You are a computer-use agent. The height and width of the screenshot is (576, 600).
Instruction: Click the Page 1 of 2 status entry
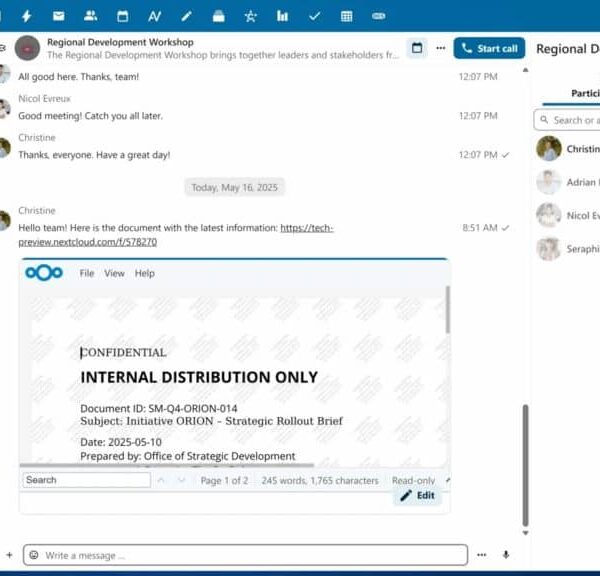pos(224,480)
